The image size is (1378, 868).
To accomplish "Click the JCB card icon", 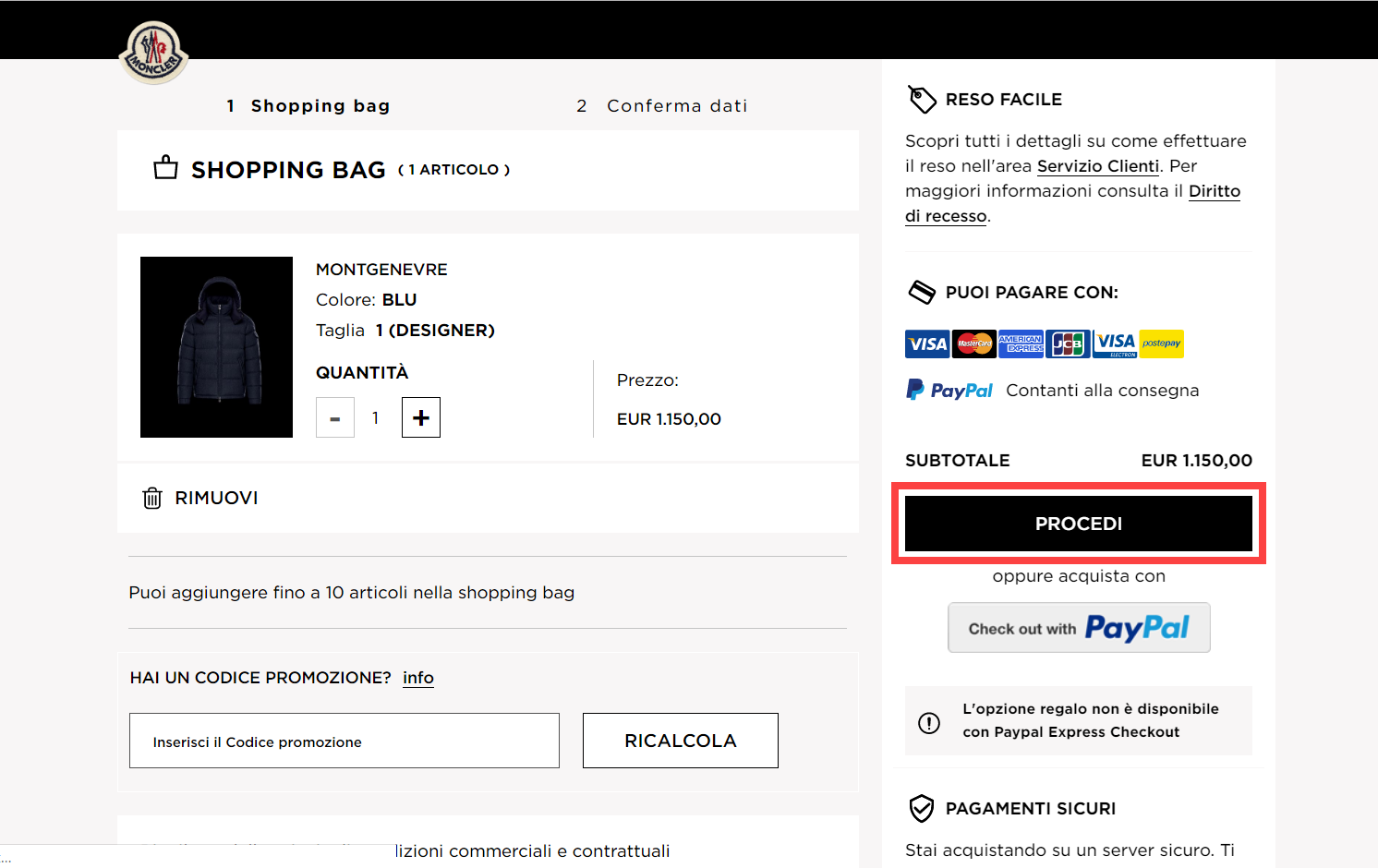I will (x=1068, y=344).
